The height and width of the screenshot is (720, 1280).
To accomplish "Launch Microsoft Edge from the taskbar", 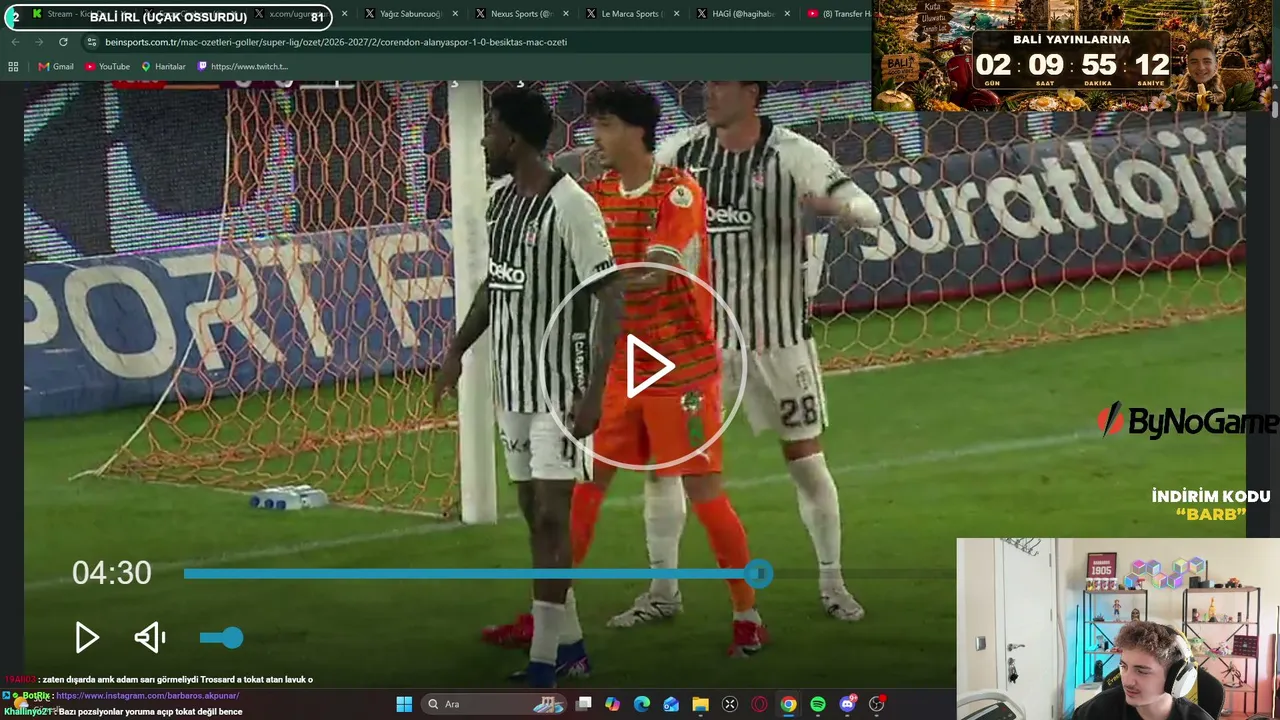I will click(642, 704).
